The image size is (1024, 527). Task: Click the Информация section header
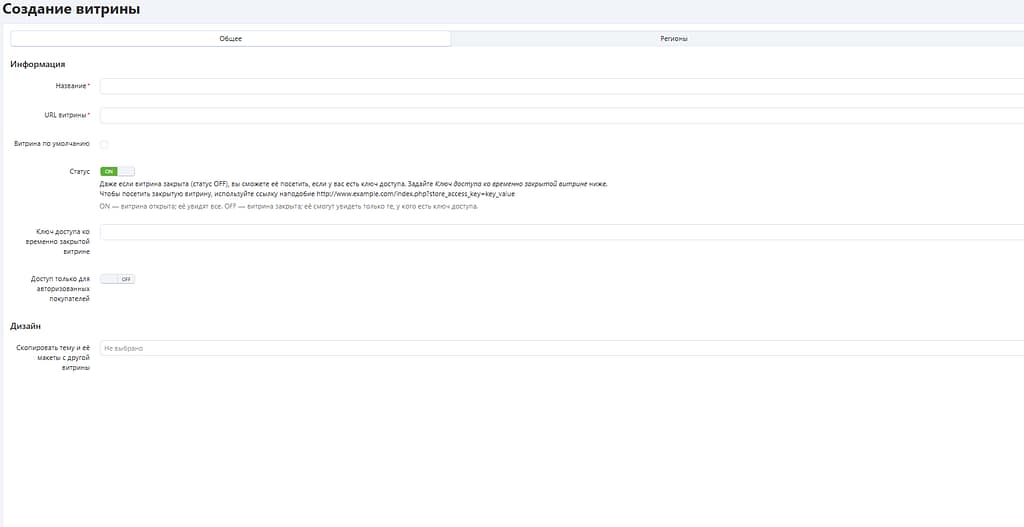click(x=37, y=65)
